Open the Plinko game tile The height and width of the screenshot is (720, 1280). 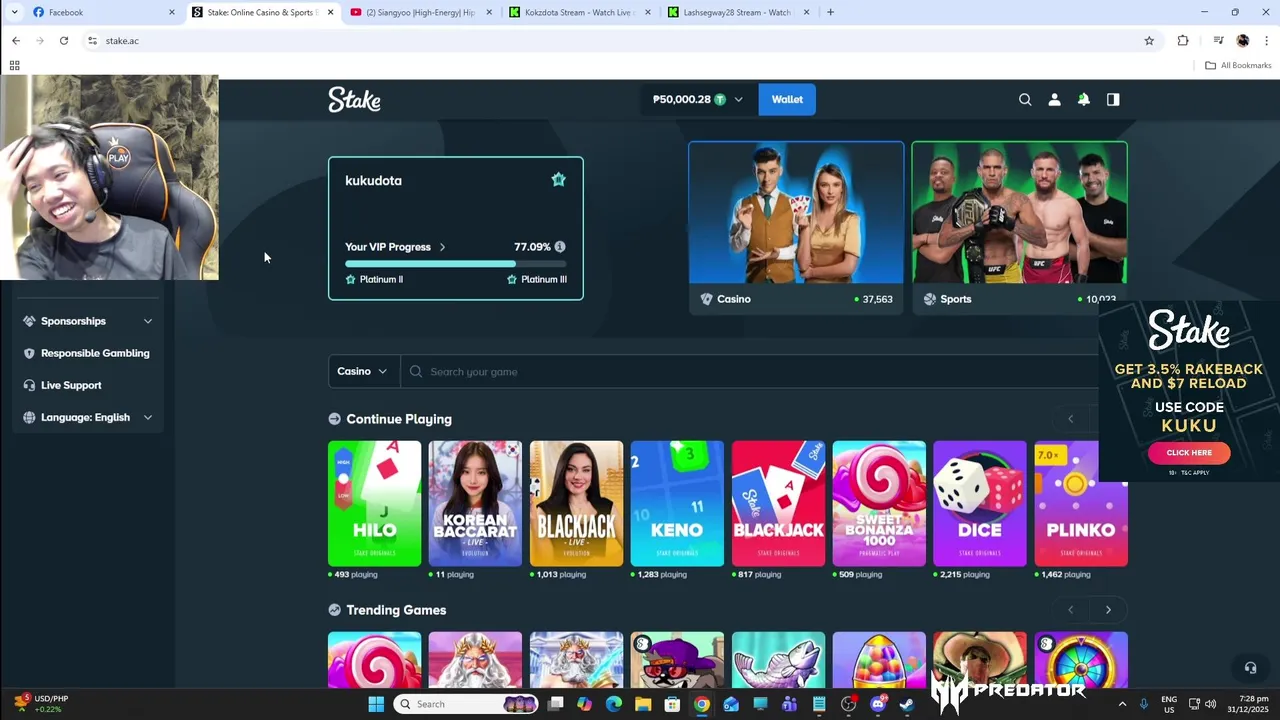[1081, 503]
